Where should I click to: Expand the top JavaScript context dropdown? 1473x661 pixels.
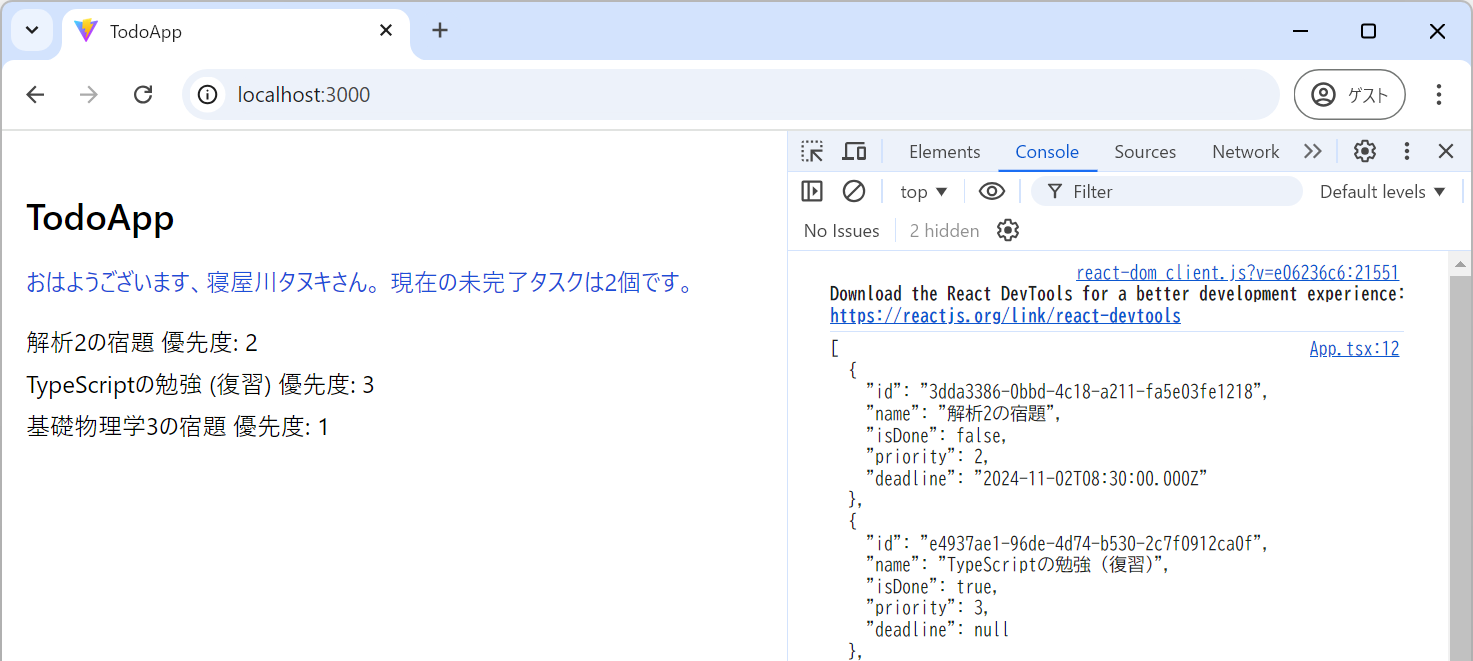(923, 192)
